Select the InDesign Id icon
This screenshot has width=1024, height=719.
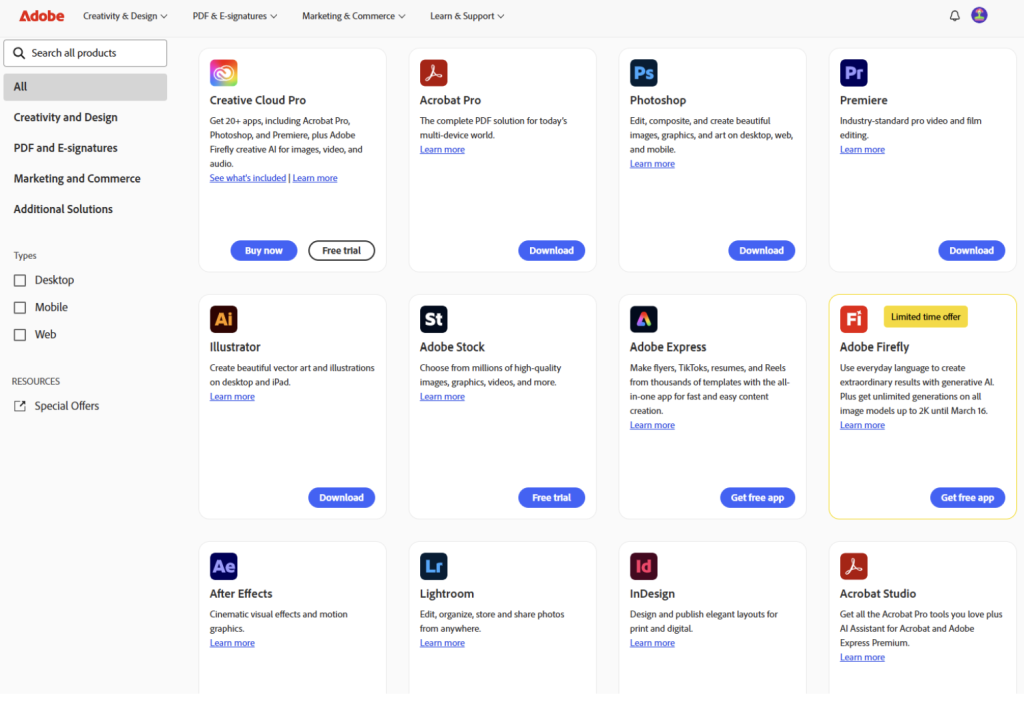(644, 566)
